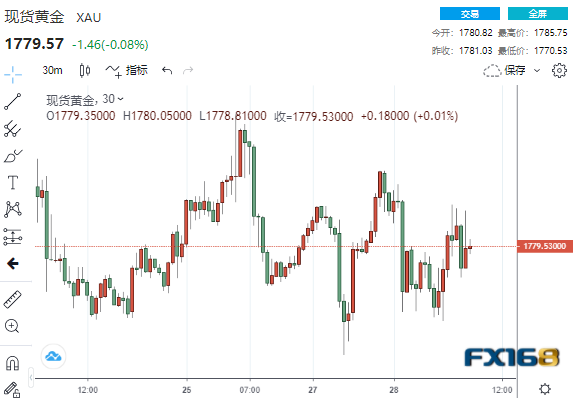573x399 pixels.
Task: Select the brush drawing tool
Action: coord(13,156)
